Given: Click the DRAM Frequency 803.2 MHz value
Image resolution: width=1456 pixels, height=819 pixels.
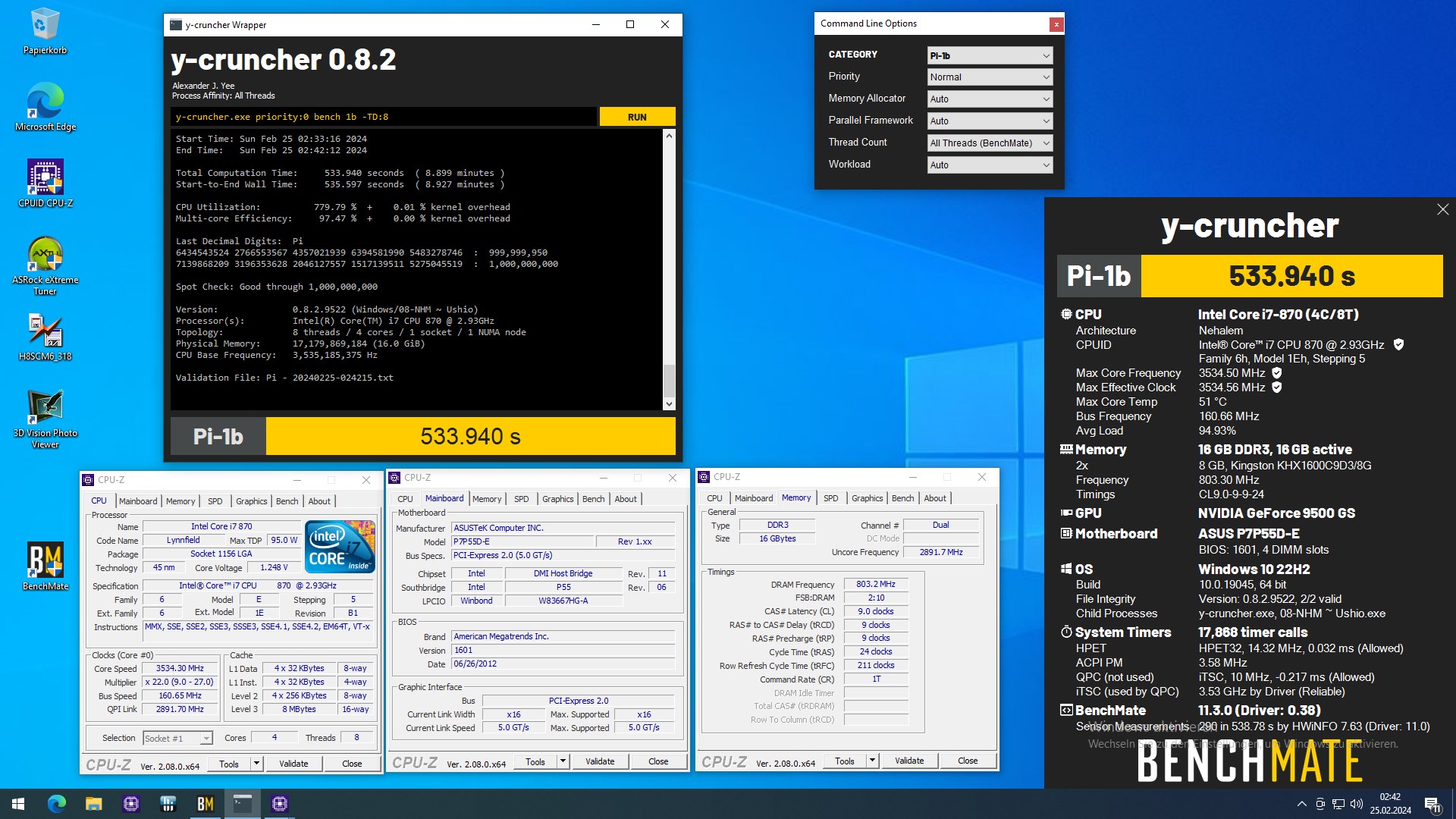Looking at the screenshot, I should [x=876, y=584].
